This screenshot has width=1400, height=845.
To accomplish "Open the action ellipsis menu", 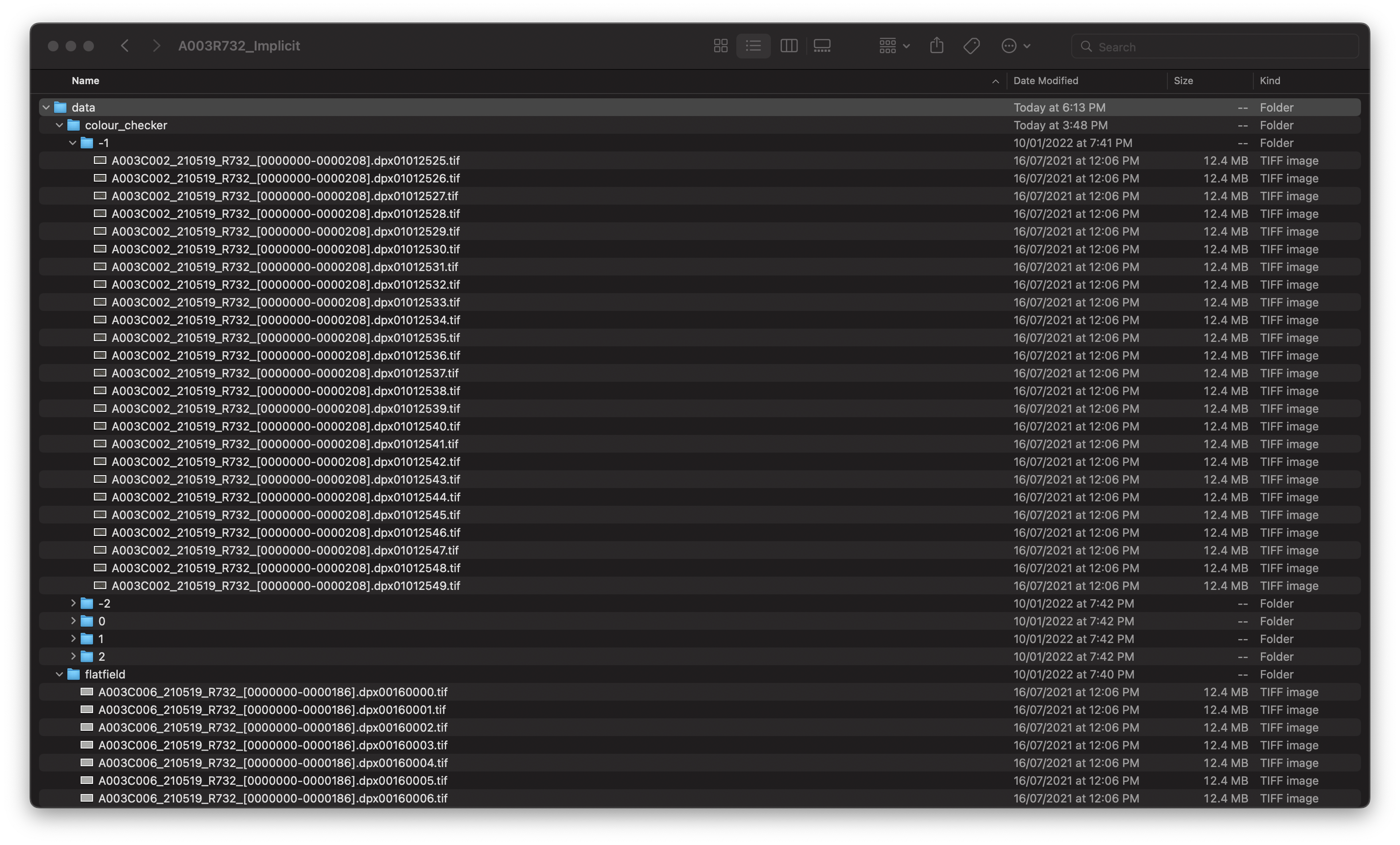I will coord(1015,46).
